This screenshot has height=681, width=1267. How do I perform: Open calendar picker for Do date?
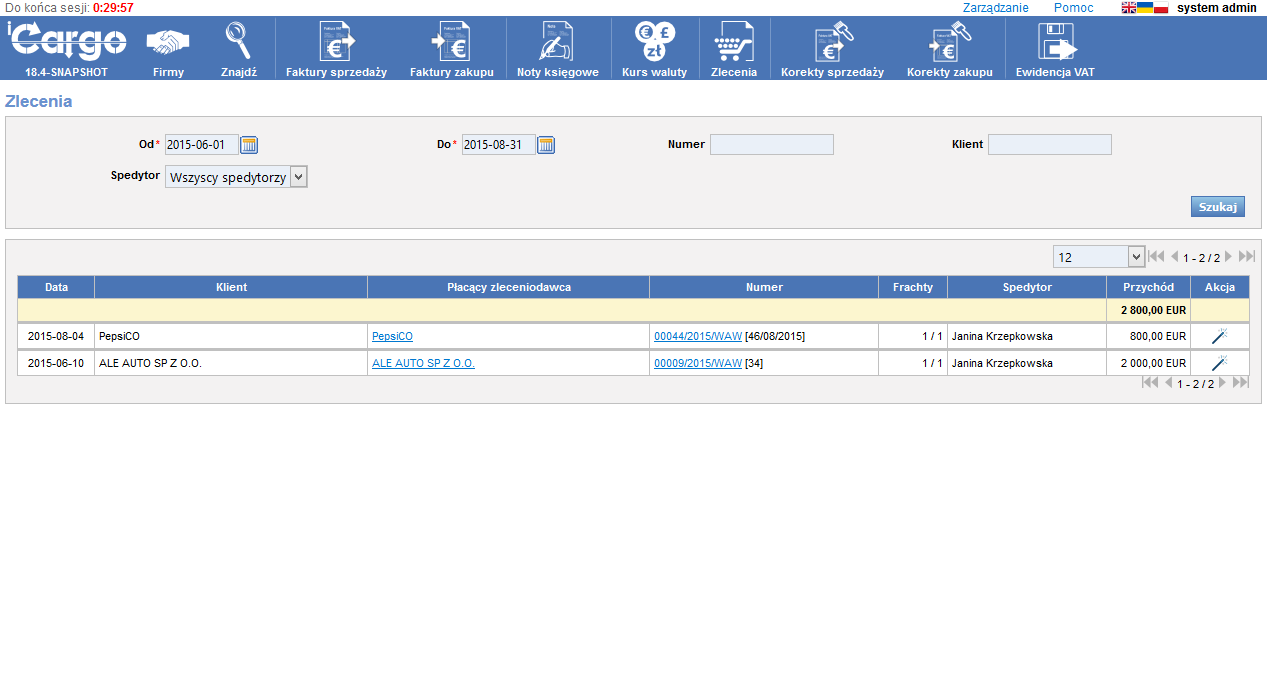click(x=546, y=145)
